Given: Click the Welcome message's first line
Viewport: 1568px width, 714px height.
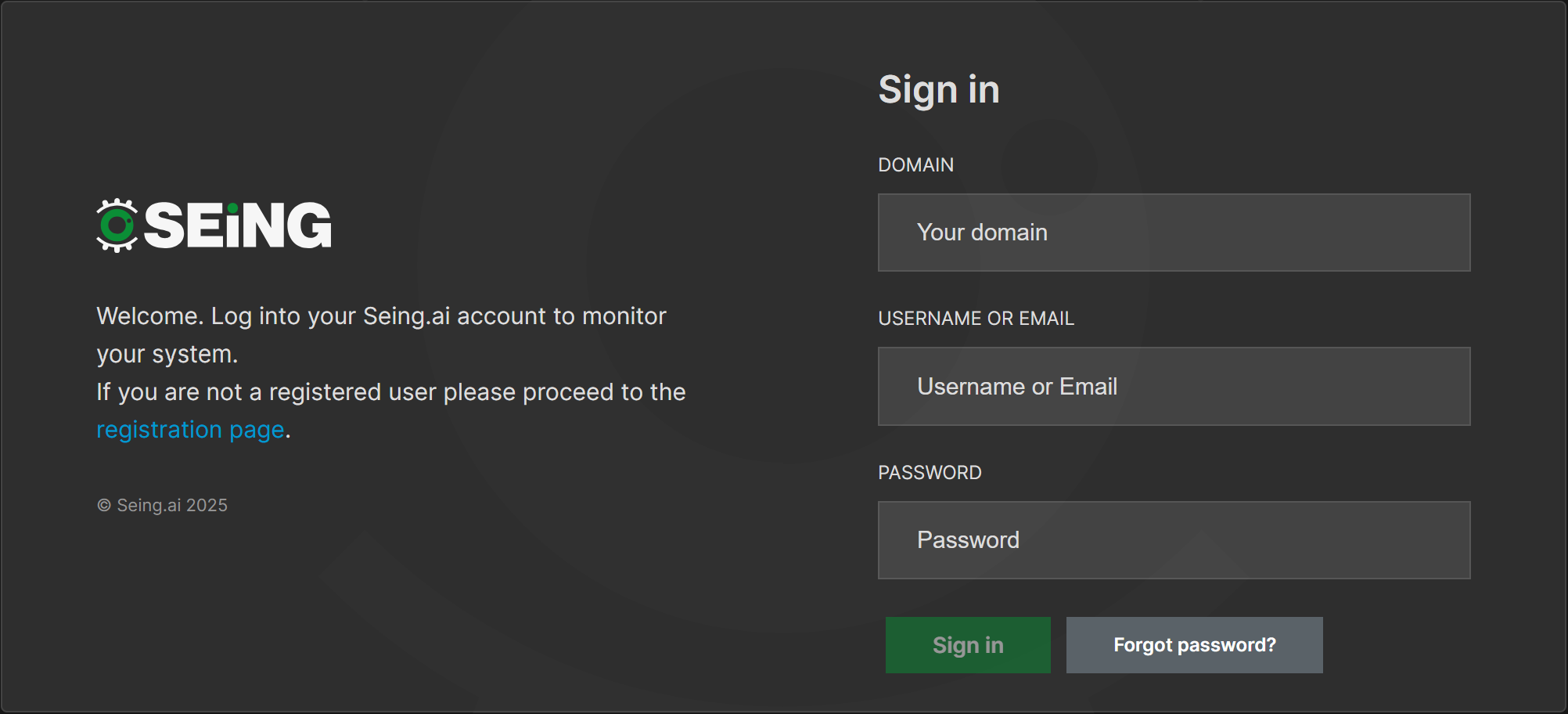Looking at the screenshot, I should pyautogui.click(x=381, y=316).
